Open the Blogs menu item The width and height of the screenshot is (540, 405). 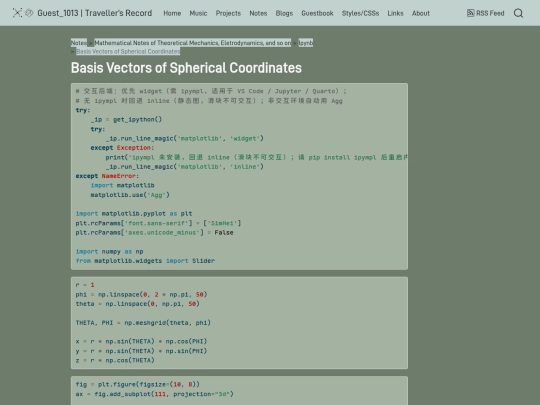point(284,13)
